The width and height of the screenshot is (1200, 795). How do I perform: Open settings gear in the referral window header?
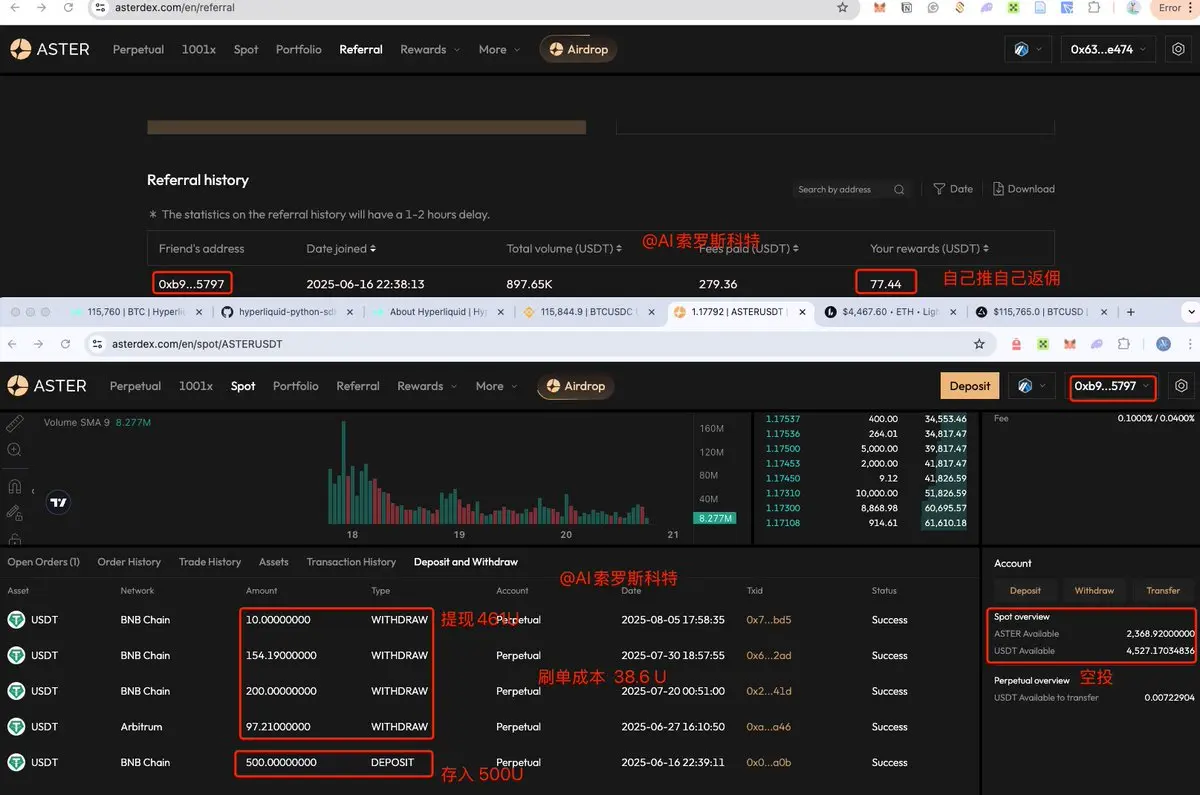[x=1180, y=49]
